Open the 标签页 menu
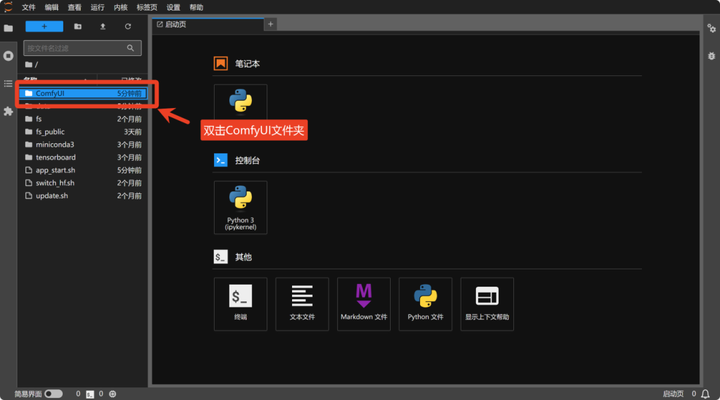This screenshot has height=400, width=720. 147,7
